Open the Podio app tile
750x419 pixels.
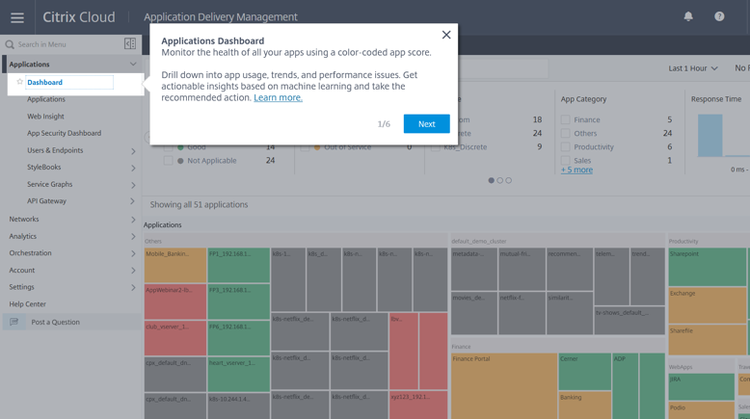(701, 410)
